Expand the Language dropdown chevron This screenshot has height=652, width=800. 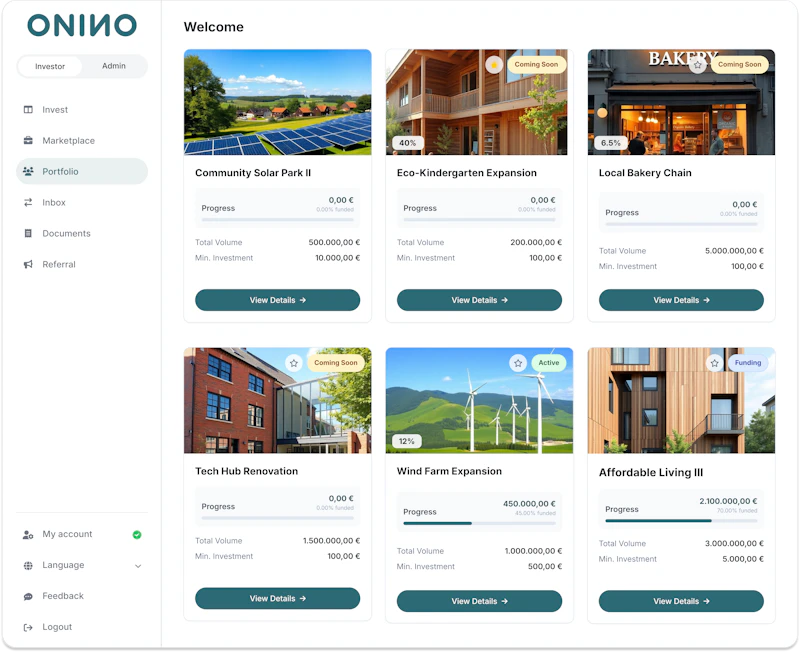click(138, 566)
